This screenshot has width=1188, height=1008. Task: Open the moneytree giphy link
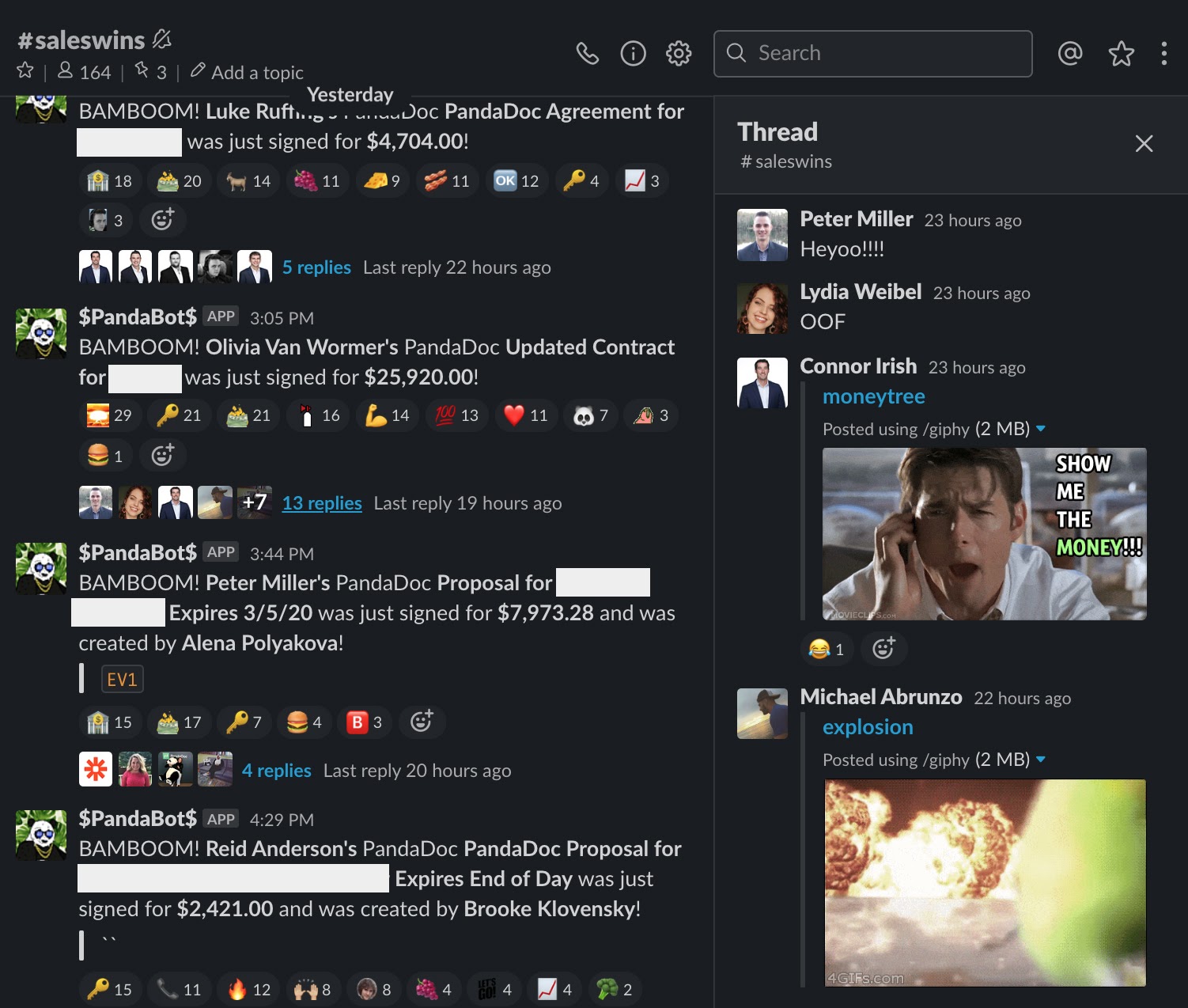click(874, 396)
